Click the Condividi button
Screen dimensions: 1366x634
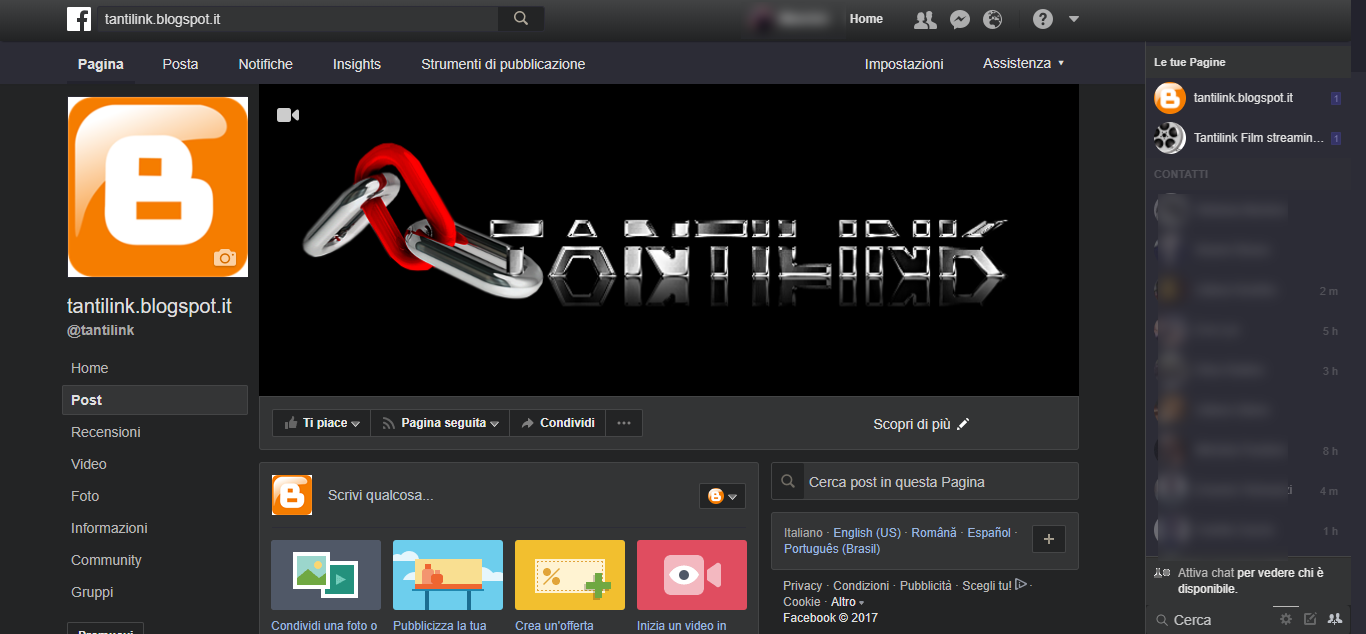tap(558, 423)
